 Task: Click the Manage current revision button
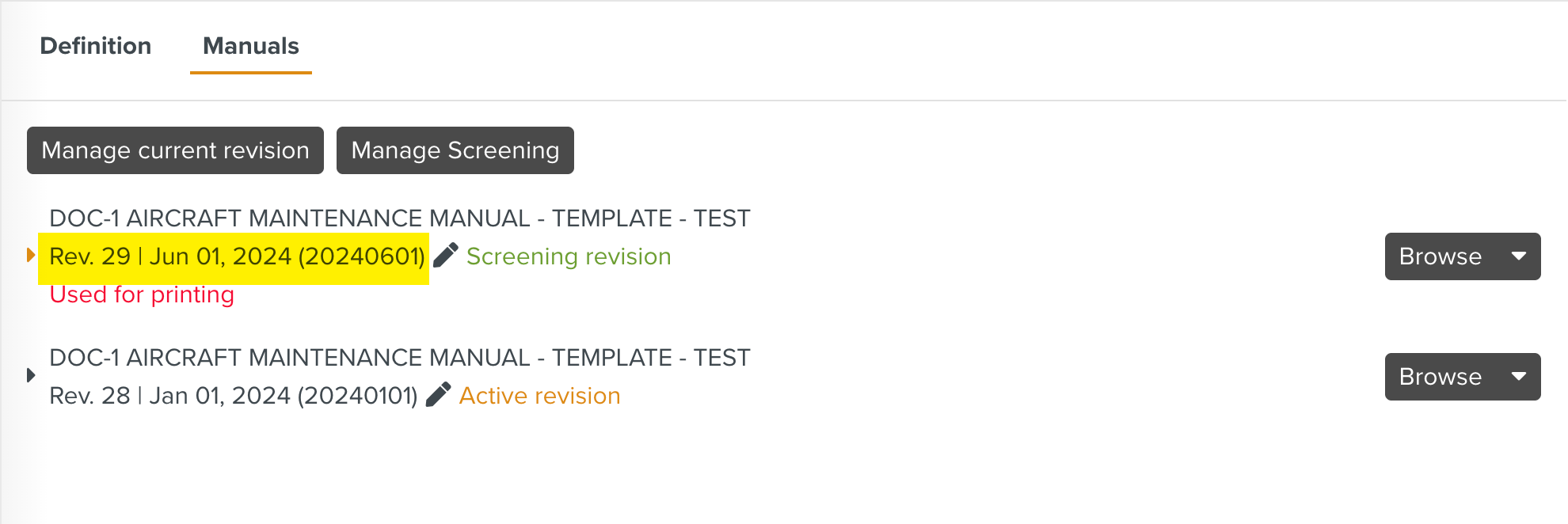click(175, 150)
